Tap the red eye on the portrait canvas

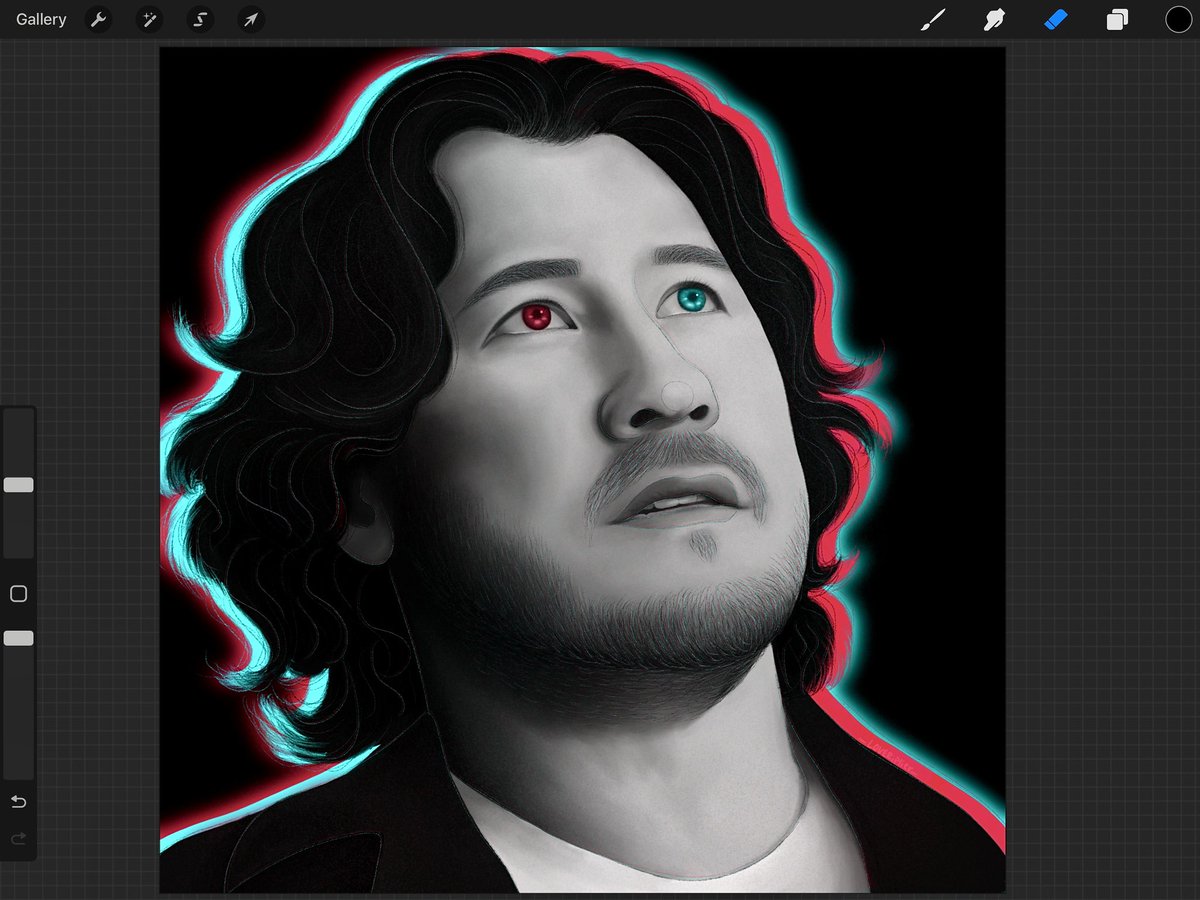[538, 317]
